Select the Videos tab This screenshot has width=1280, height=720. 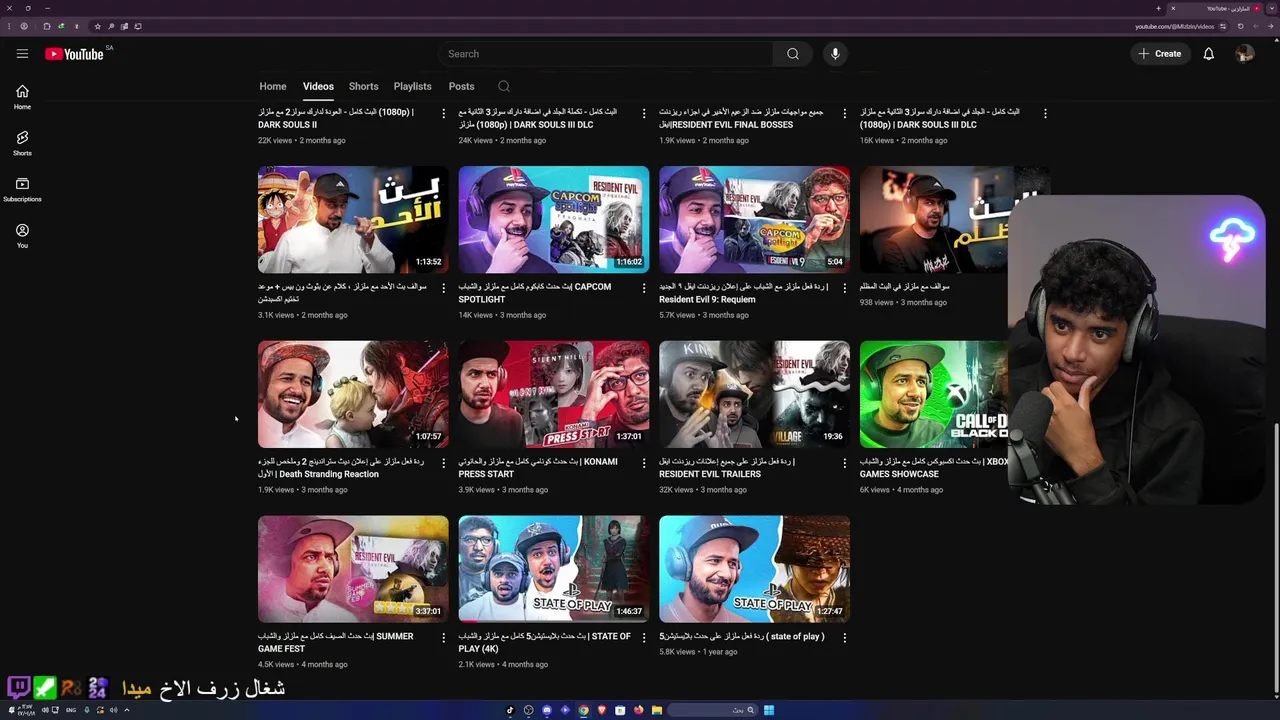[x=318, y=86]
